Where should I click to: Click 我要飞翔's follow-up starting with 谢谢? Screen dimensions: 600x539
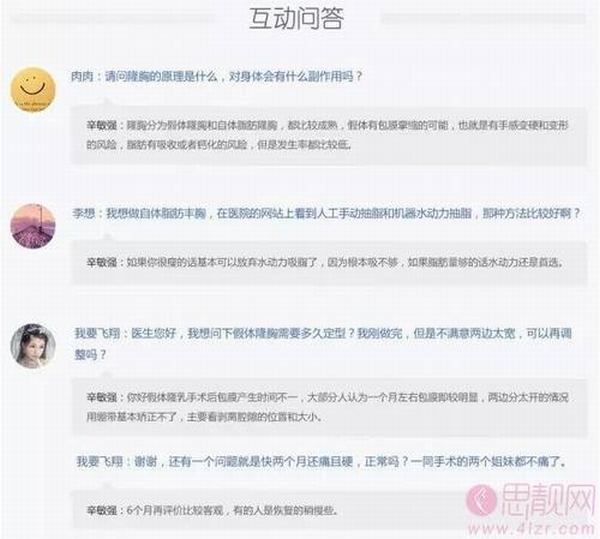(321, 461)
